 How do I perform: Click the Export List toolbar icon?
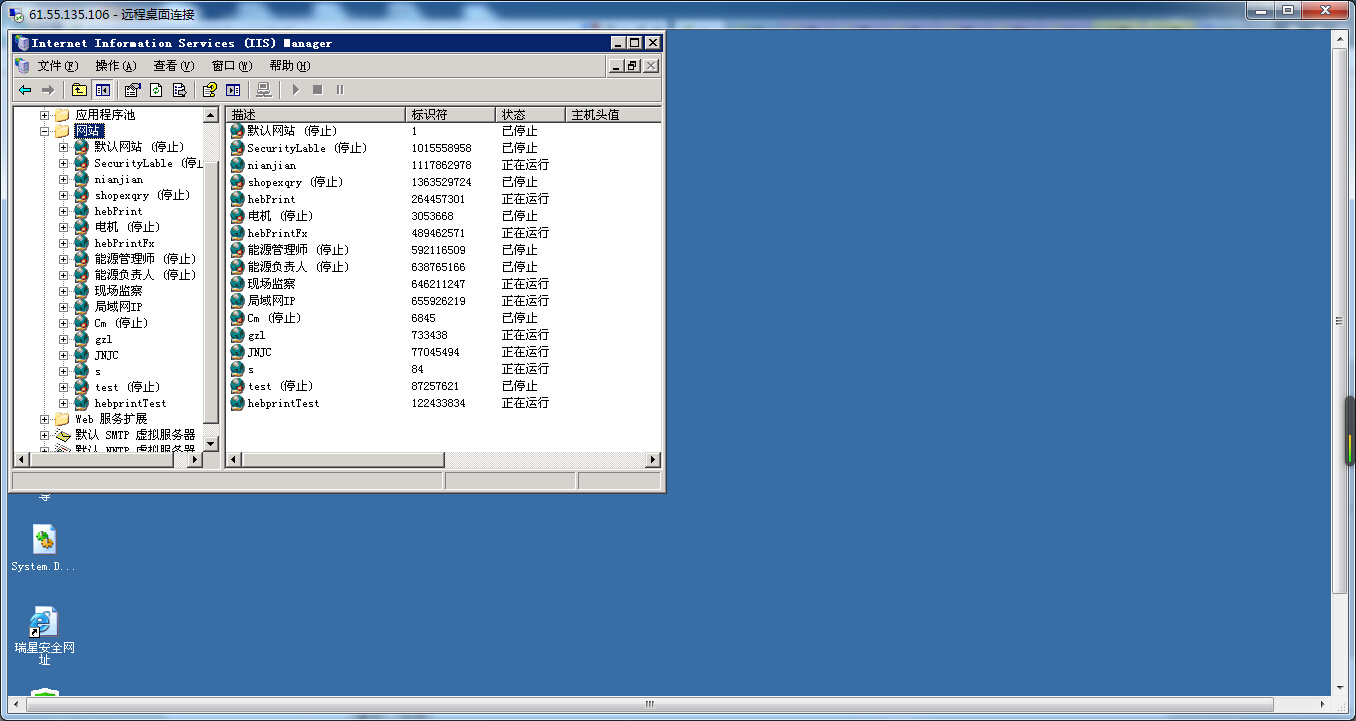click(179, 90)
